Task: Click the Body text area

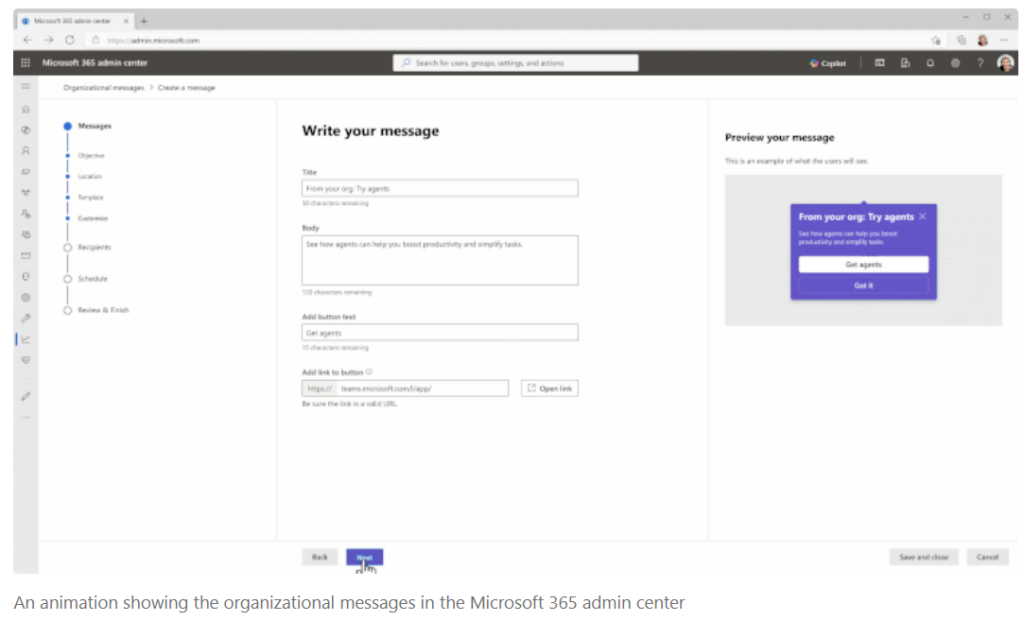Action: point(440,260)
